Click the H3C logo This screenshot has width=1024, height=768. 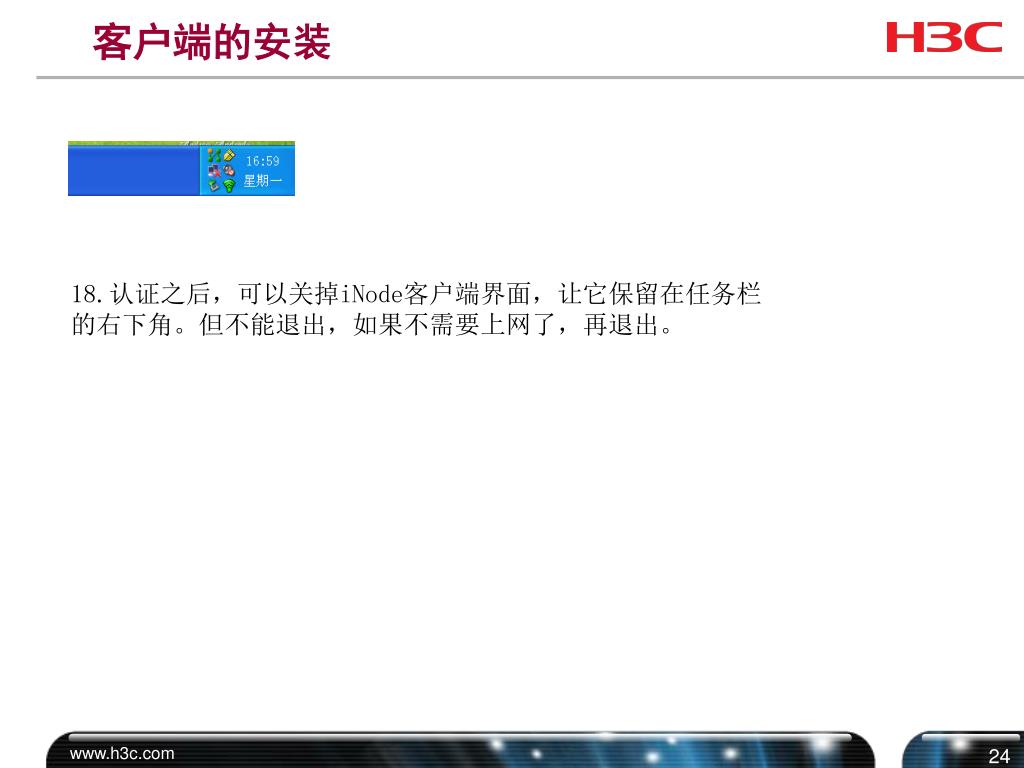(944, 37)
